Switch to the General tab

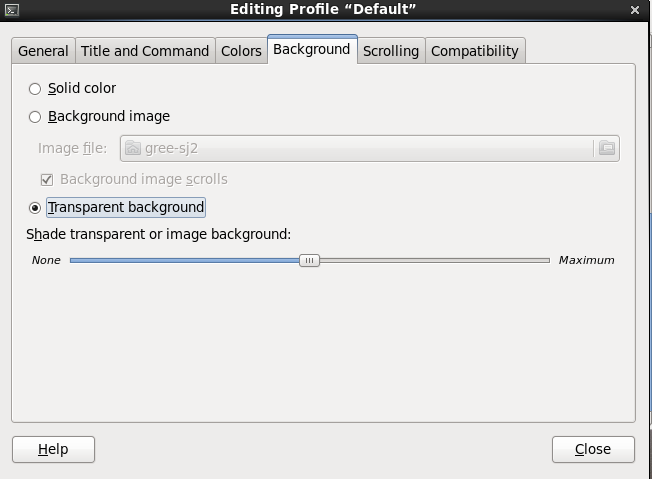43,51
